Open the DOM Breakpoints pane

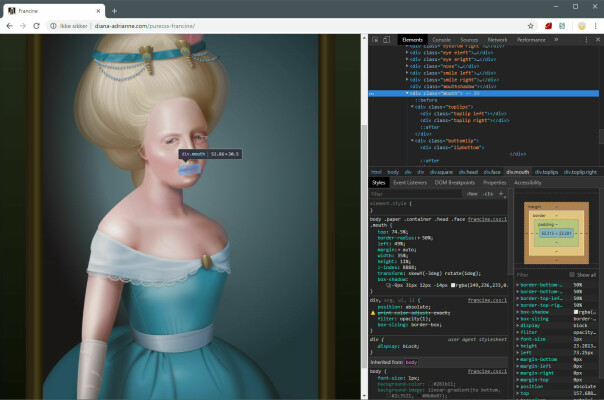[455, 183]
